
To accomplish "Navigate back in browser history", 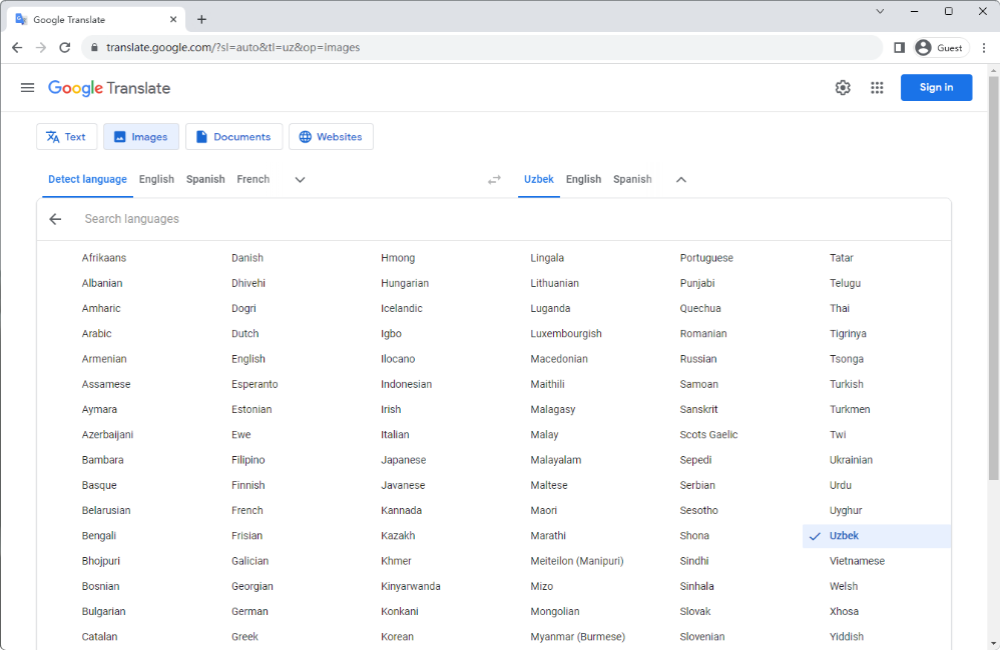I will tap(17, 47).
